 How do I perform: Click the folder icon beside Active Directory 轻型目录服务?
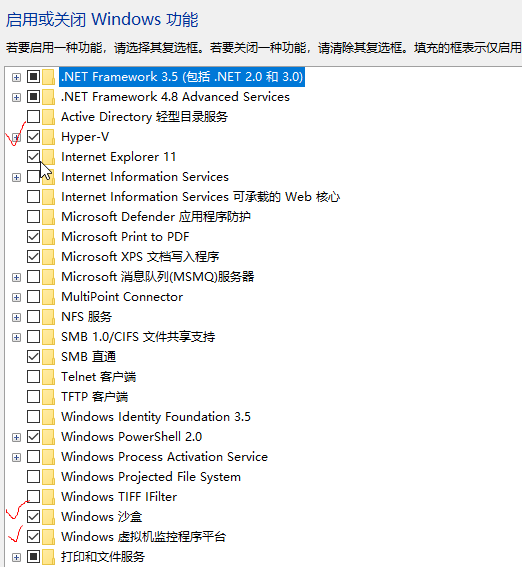coord(48,117)
